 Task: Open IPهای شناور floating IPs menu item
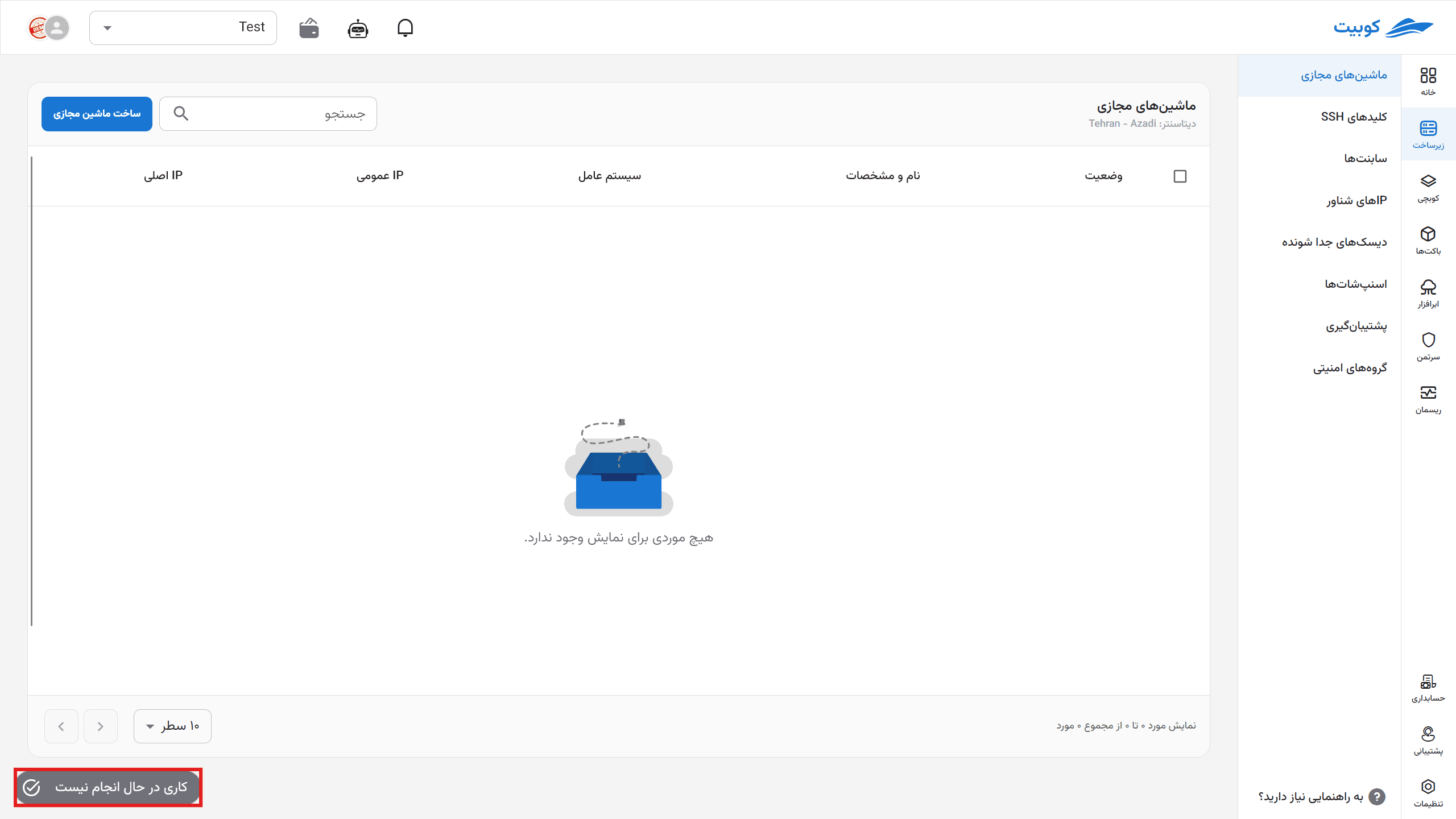1319,201
